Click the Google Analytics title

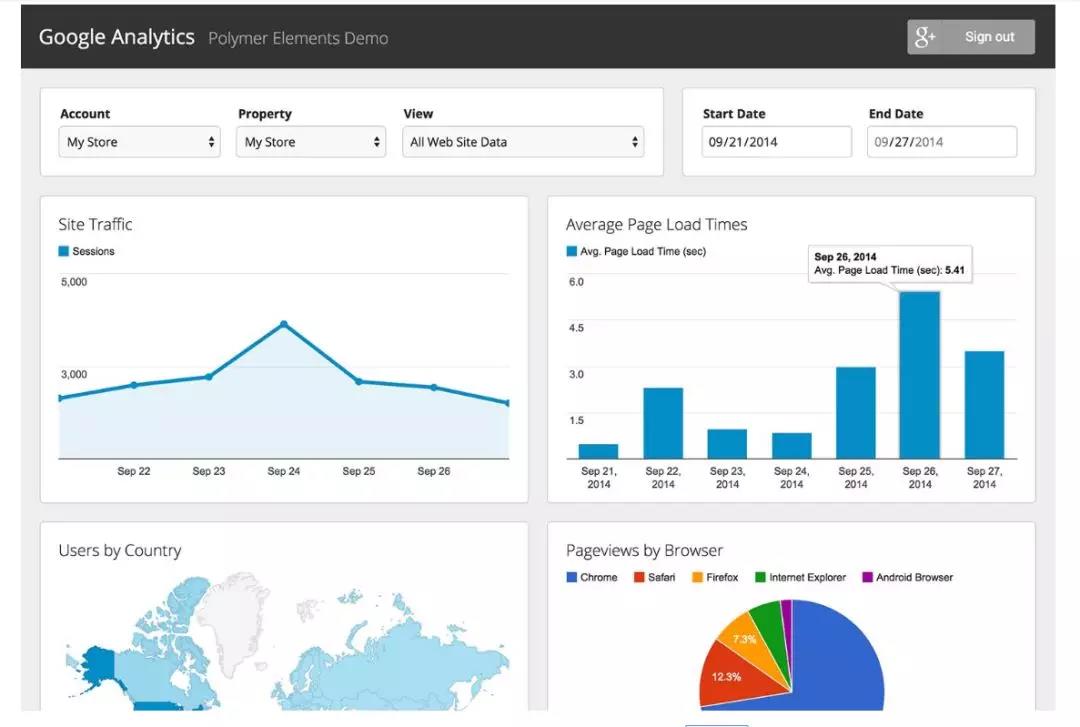point(116,37)
